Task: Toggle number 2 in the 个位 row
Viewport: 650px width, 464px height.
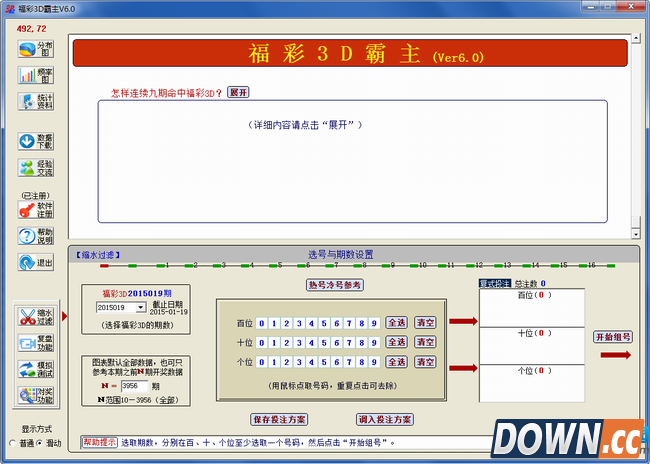Action: click(286, 362)
